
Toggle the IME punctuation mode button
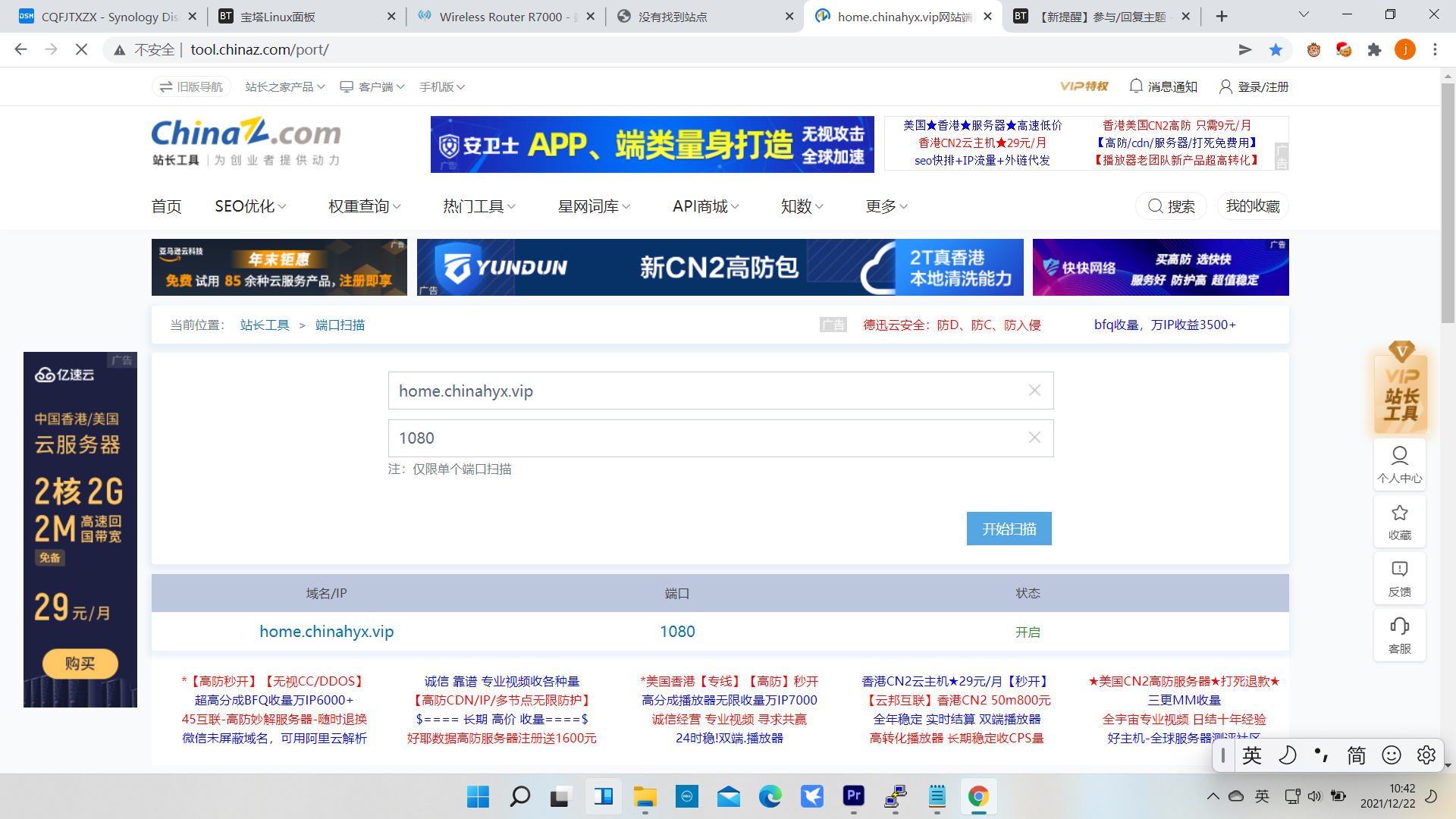(1321, 755)
